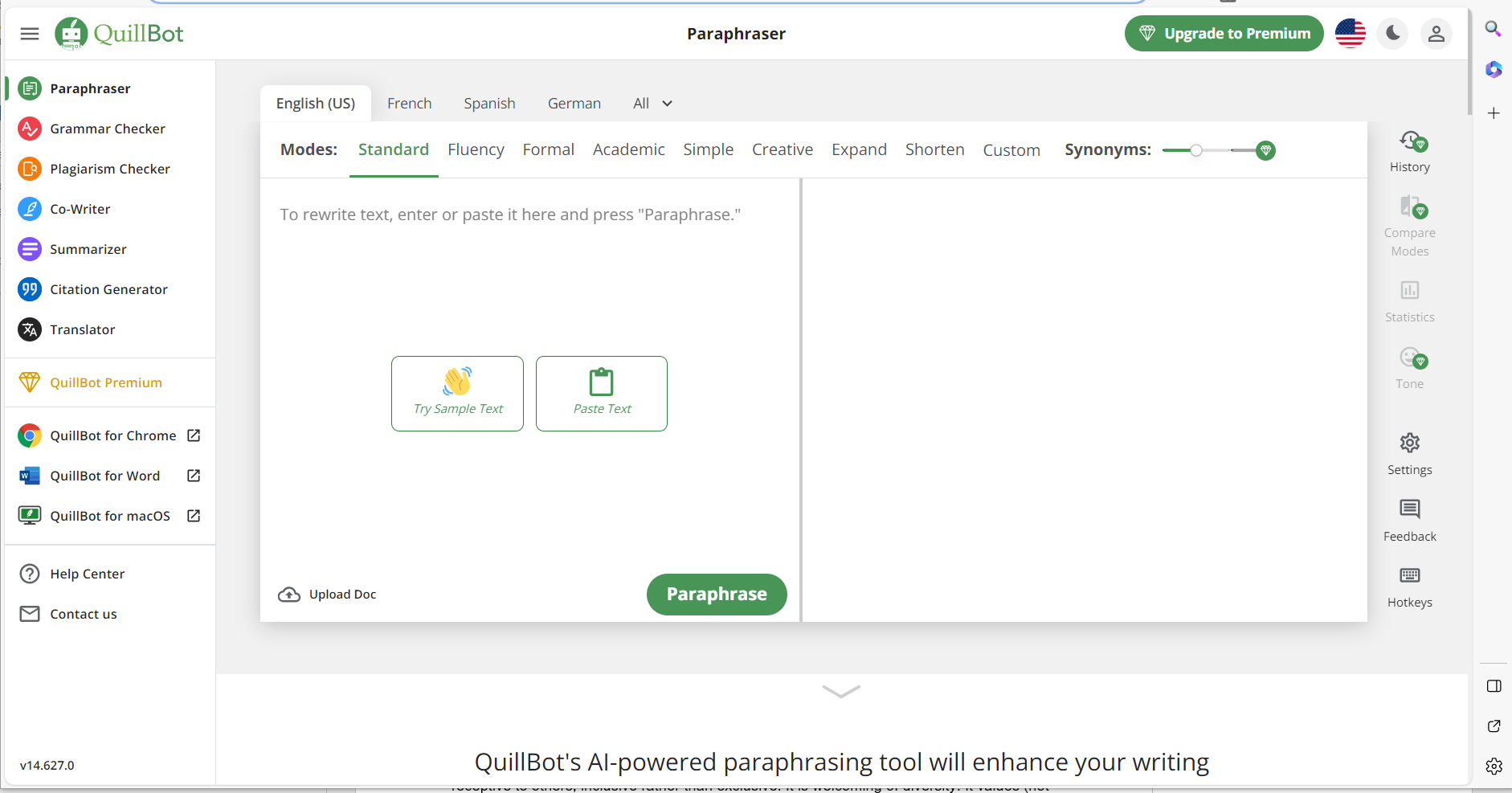Viewport: 1512px width, 793px height.
Task: Select the Spanish language tab
Action: pos(489,104)
